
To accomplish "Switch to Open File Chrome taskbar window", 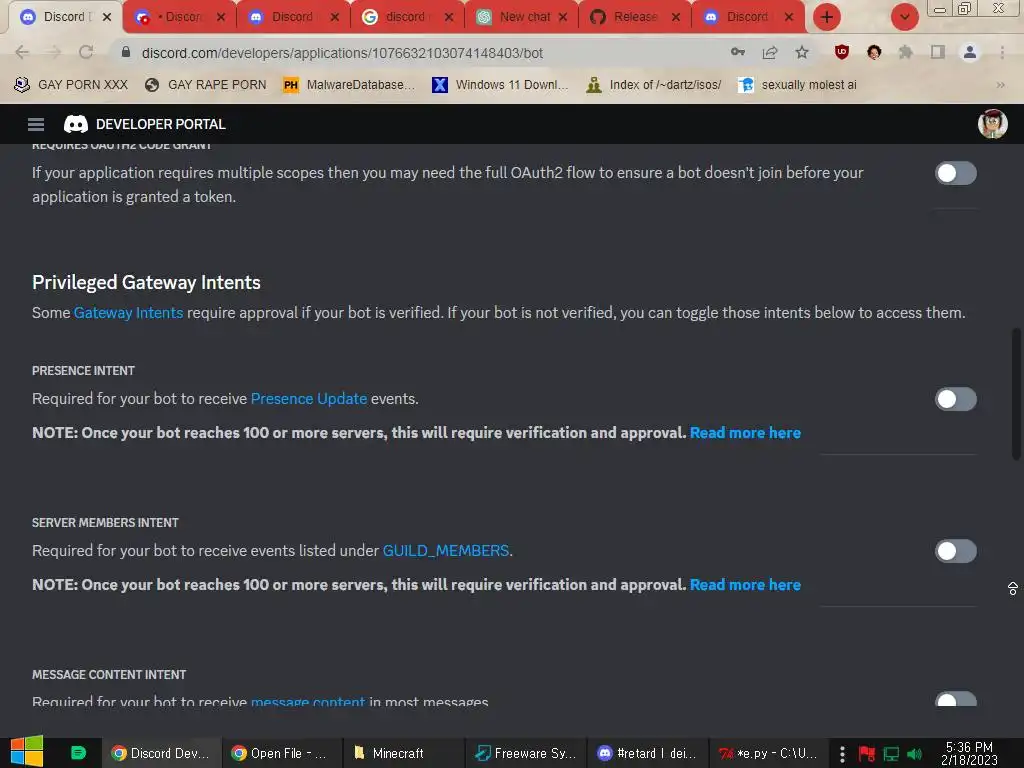I will tap(281, 754).
